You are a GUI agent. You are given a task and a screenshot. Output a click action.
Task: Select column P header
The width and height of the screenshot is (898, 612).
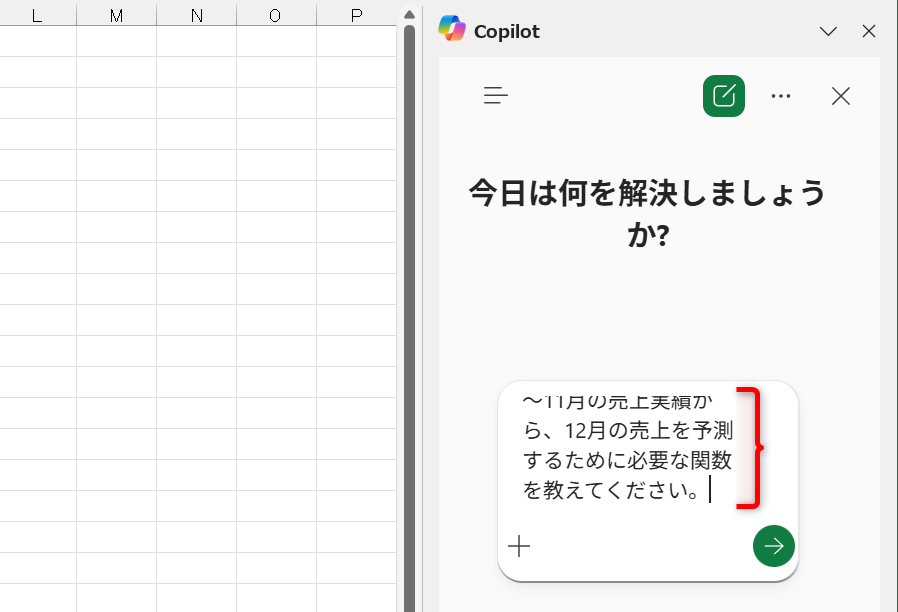pos(354,14)
